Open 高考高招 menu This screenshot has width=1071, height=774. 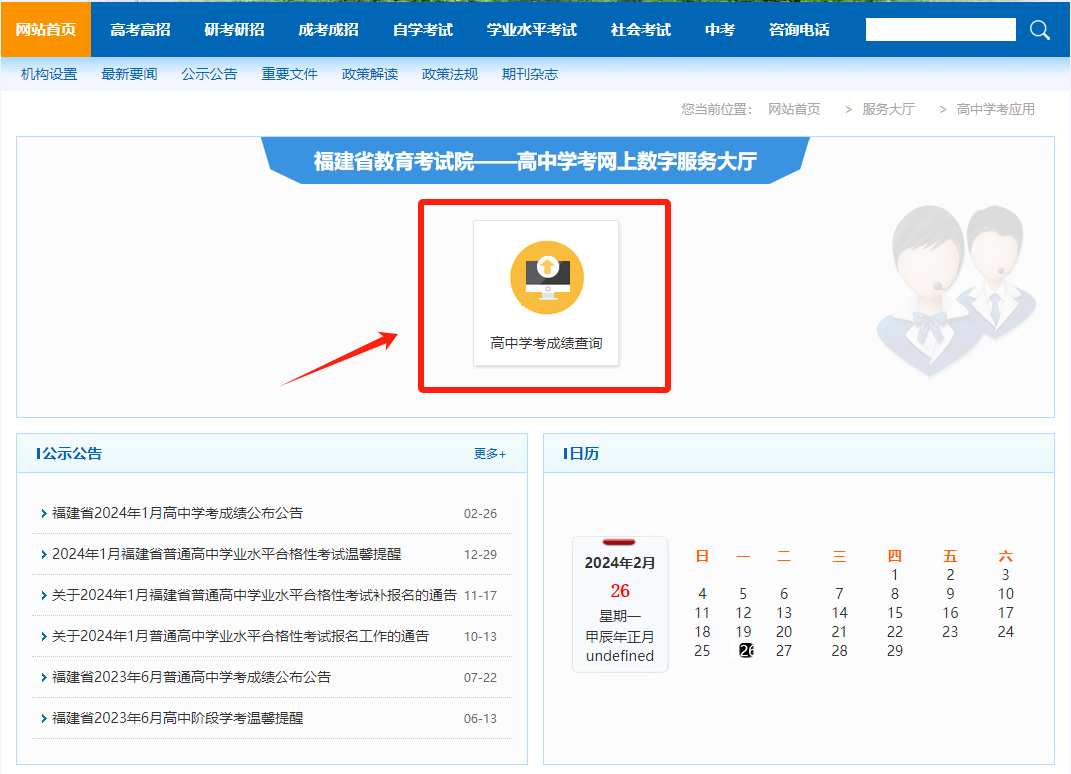pos(140,29)
